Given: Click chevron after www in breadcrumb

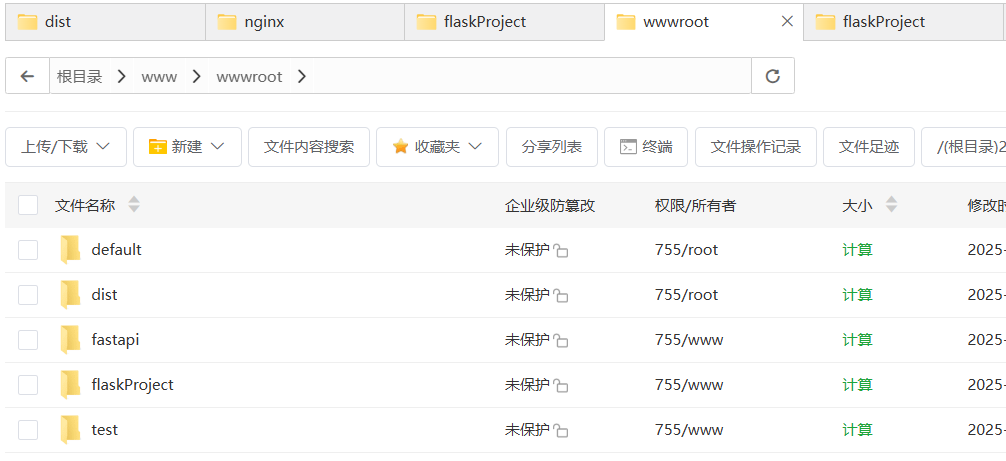Looking at the screenshot, I should click(x=196, y=77).
